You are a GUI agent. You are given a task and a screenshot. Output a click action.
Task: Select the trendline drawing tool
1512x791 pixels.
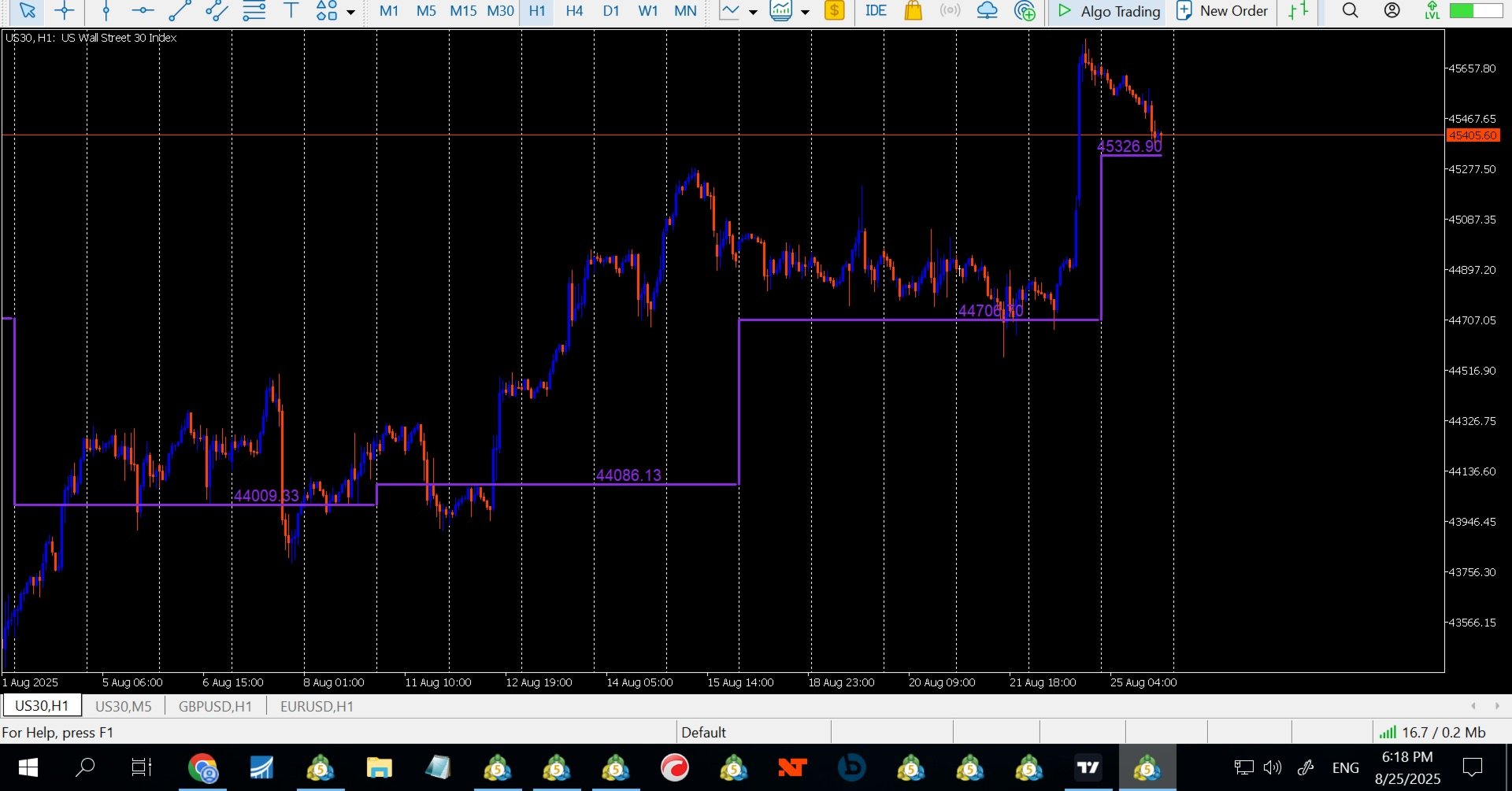pyautogui.click(x=180, y=11)
